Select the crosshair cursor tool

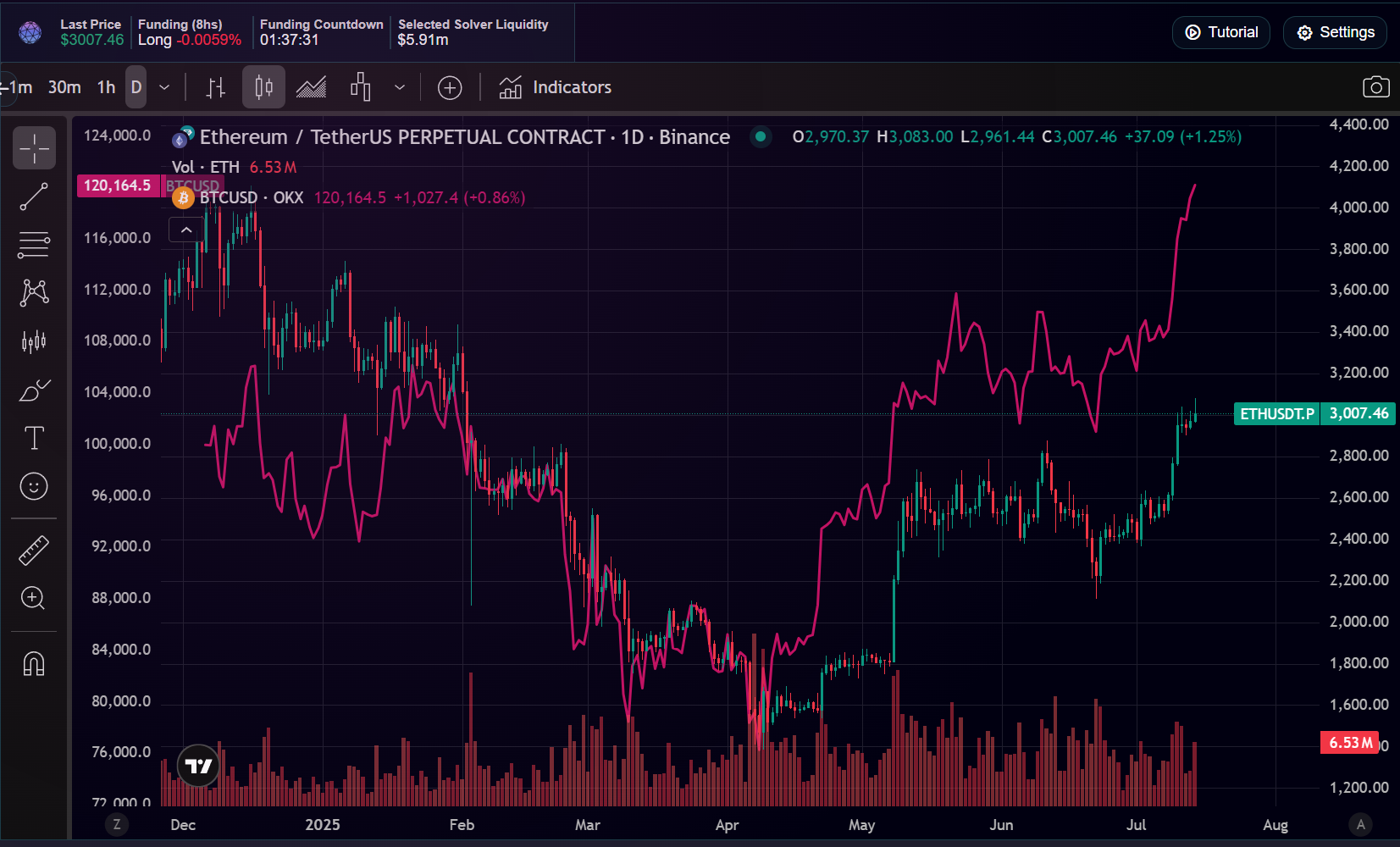[x=34, y=147]
